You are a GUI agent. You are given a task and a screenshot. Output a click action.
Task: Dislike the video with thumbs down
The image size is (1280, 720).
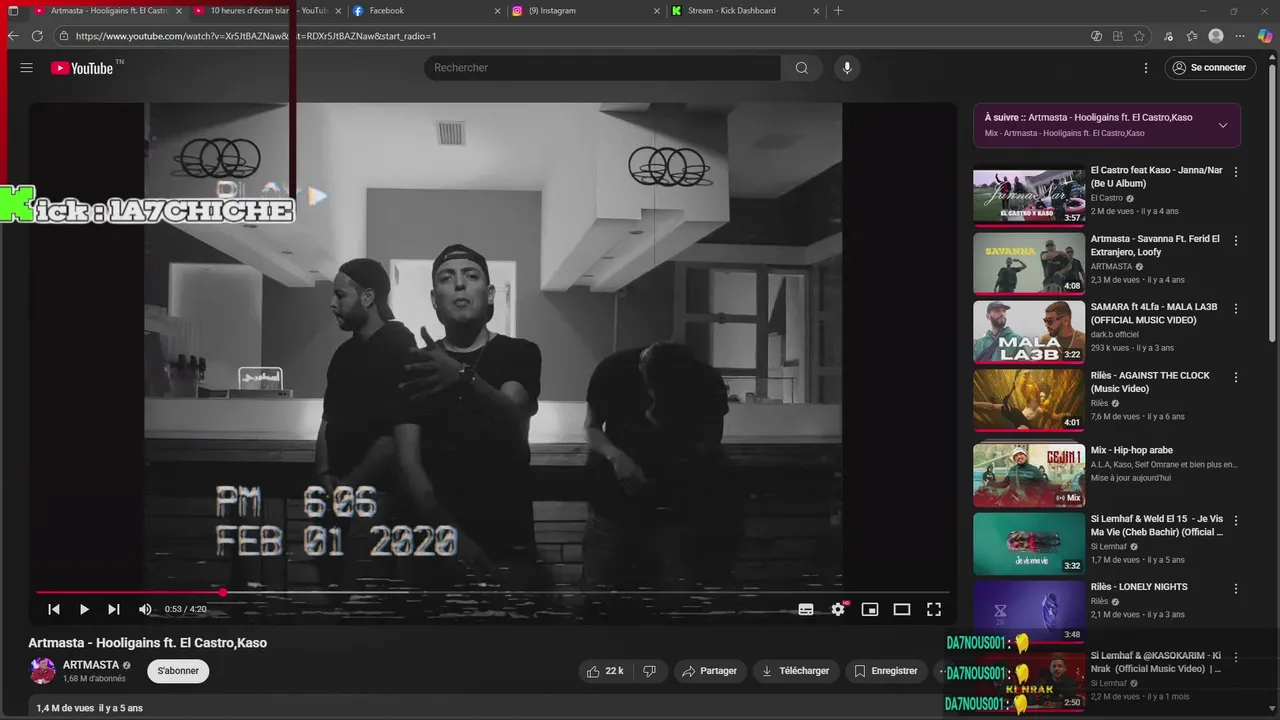tap(649, 671)
